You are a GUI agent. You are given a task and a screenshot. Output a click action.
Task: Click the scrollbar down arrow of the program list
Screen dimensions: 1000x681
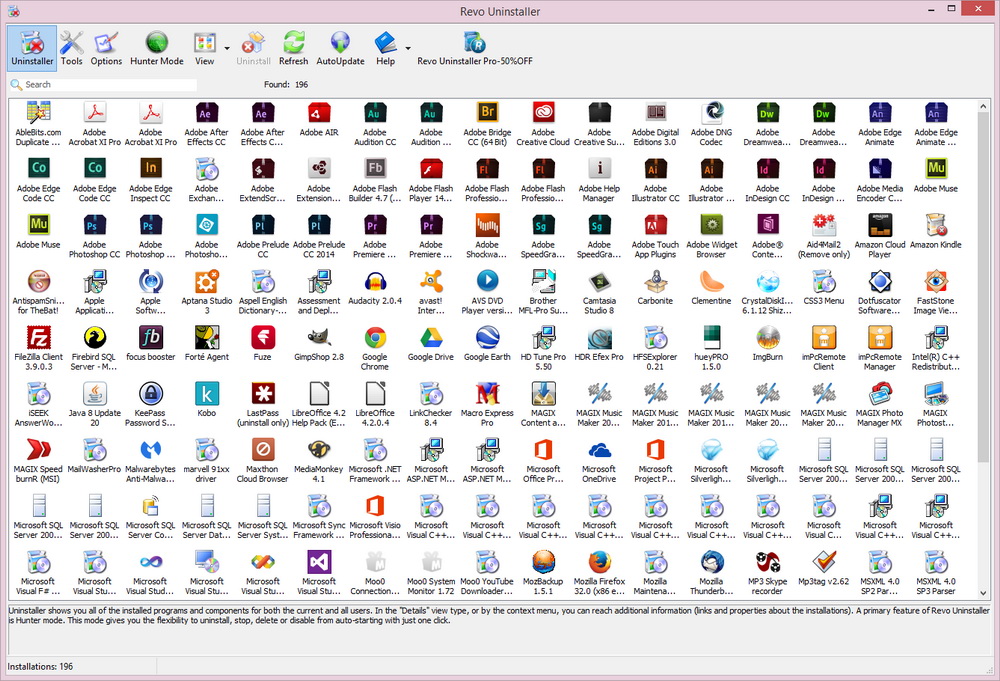point(983,592)
